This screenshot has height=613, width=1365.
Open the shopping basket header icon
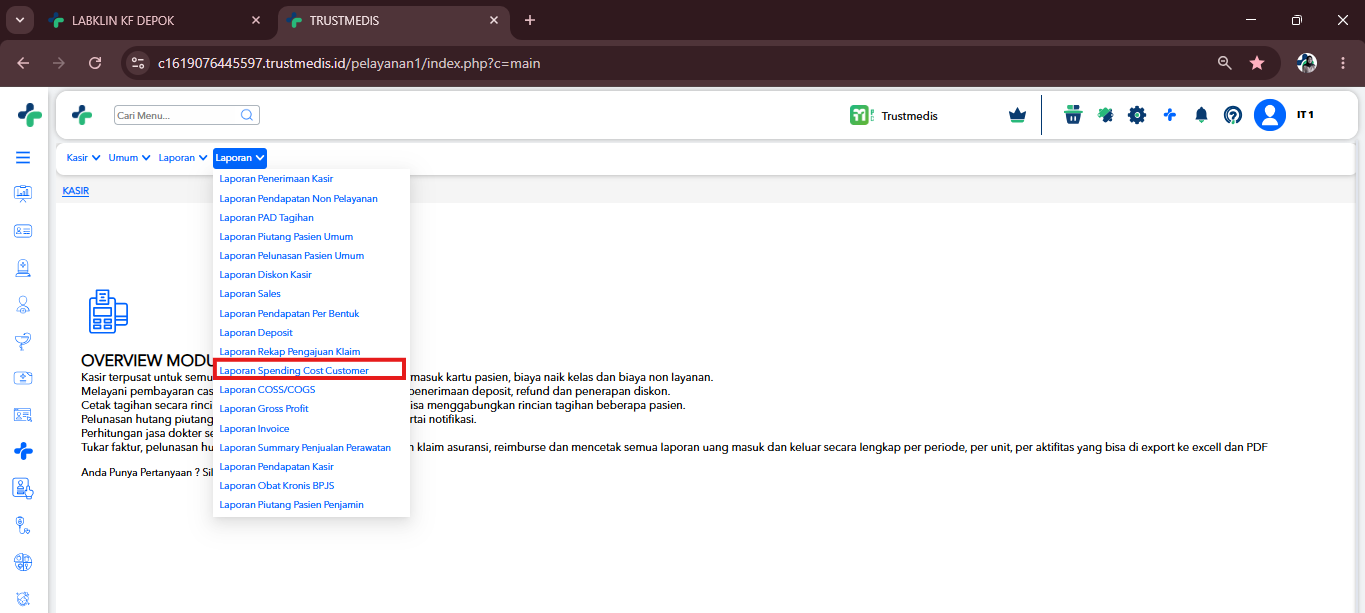pos(1073,115)
